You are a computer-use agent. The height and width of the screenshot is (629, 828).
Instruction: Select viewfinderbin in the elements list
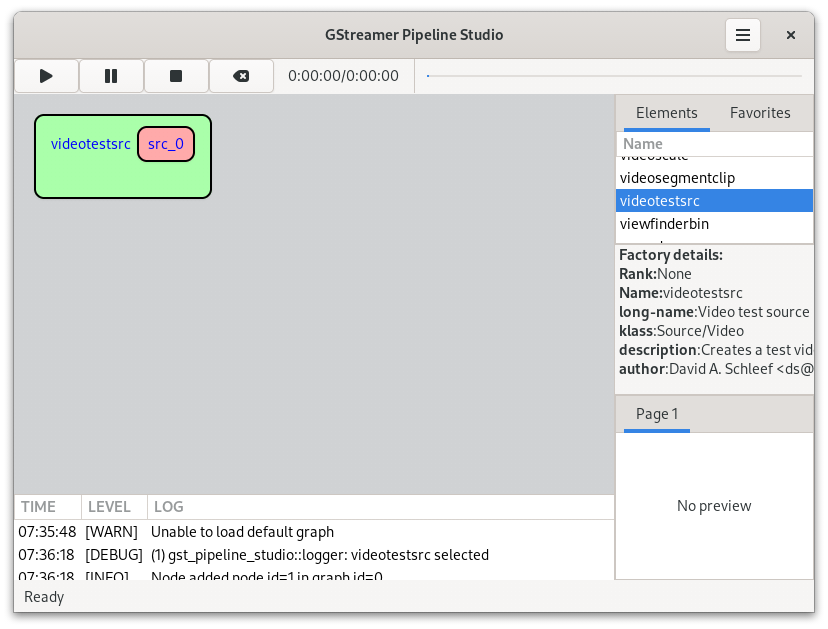(714, 224)
